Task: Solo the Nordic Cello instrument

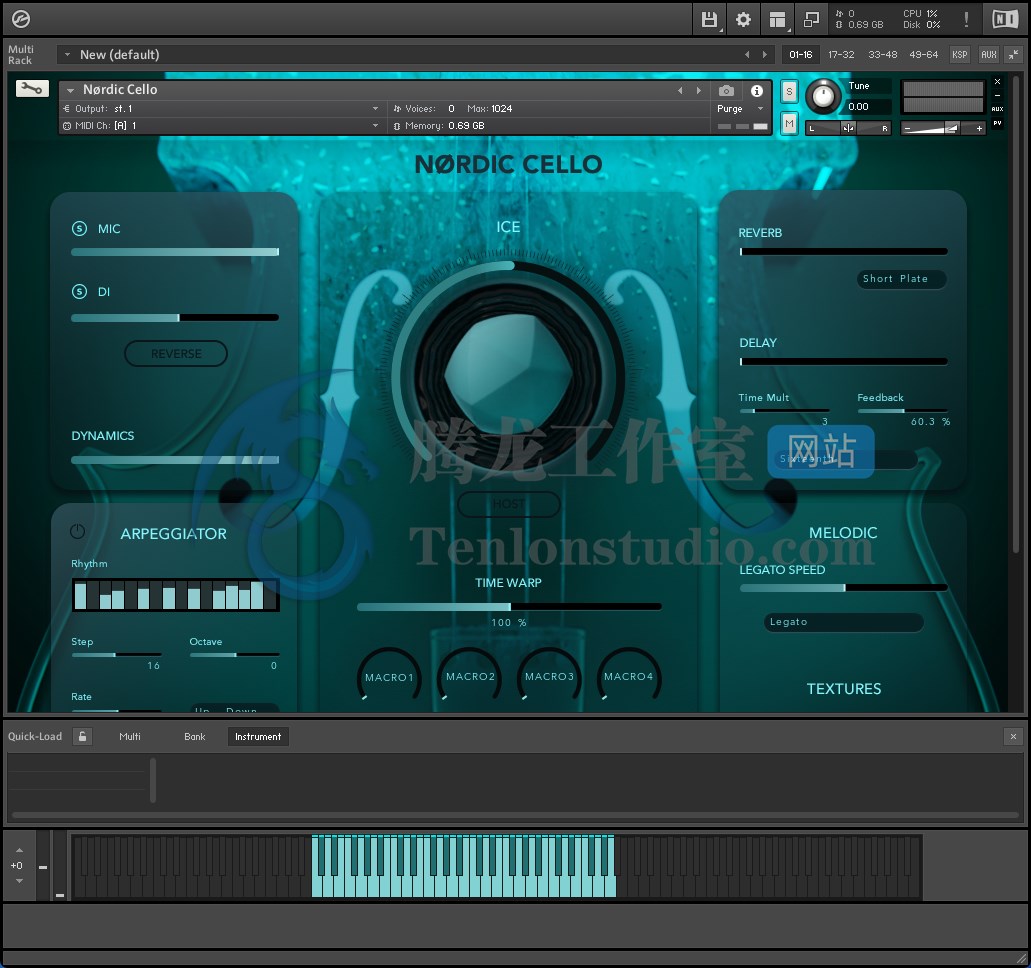Action: (x=790, y=91)
